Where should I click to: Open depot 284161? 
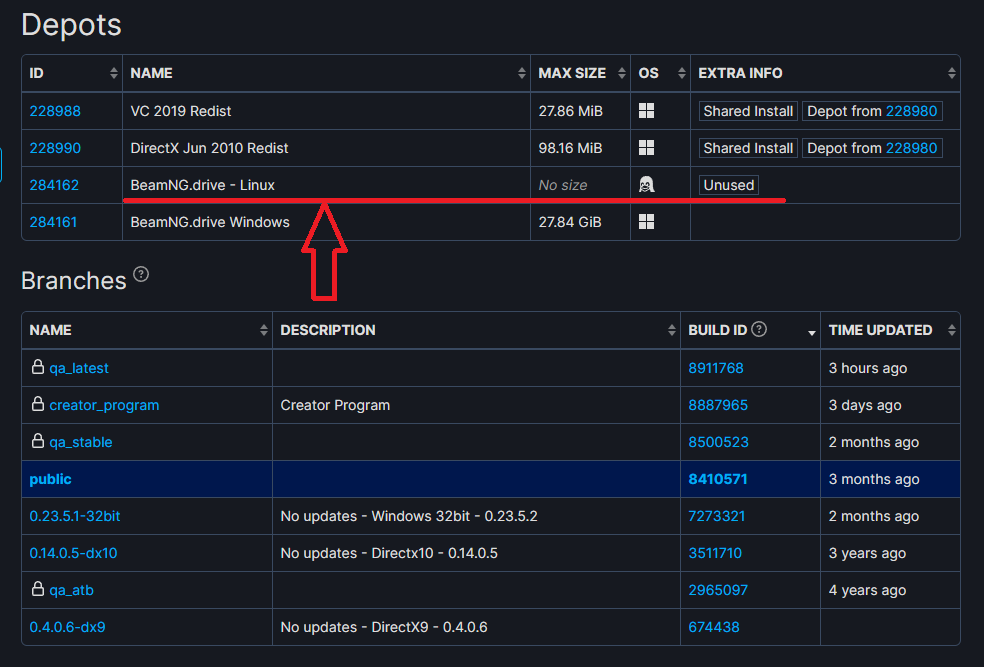[x=53, y=222]
